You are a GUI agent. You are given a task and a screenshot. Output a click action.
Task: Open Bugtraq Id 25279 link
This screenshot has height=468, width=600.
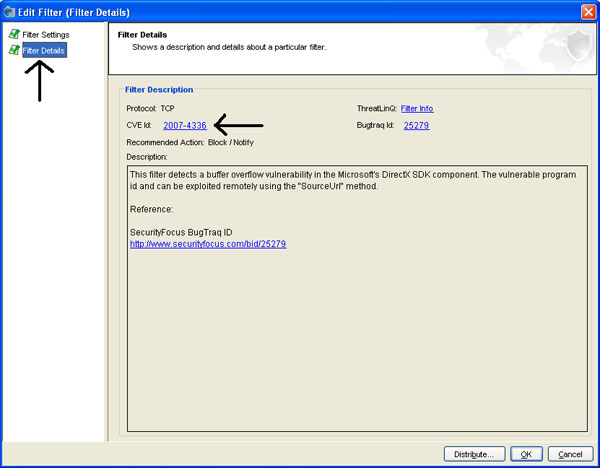click(415, 125)
